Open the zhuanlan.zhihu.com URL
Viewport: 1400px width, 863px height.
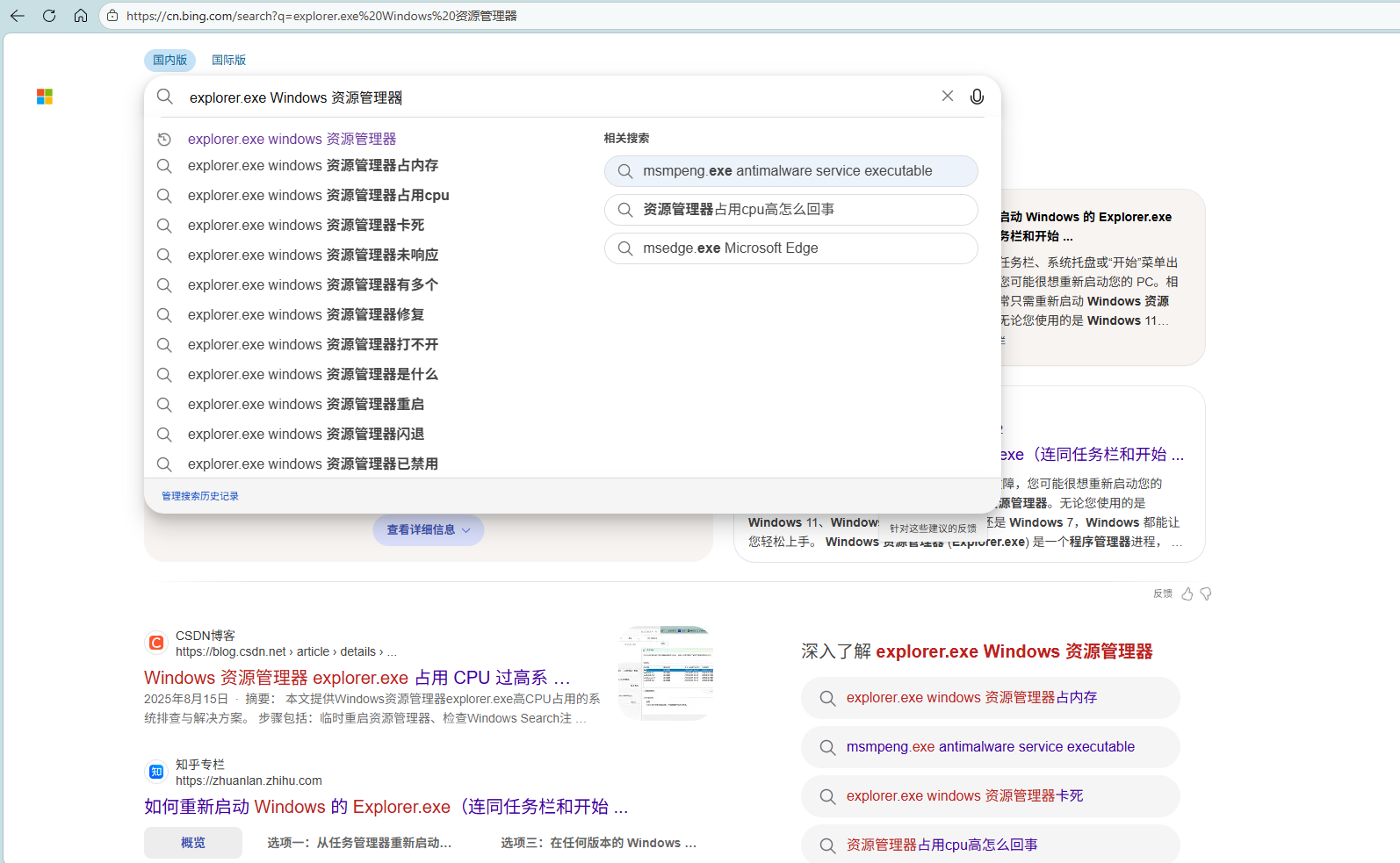249,780
